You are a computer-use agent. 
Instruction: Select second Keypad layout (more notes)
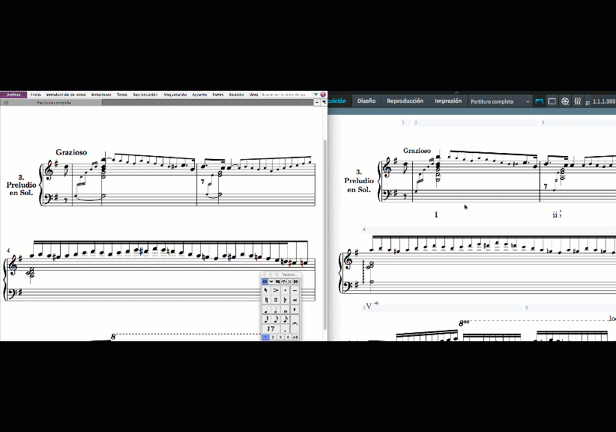coord(271,282)
